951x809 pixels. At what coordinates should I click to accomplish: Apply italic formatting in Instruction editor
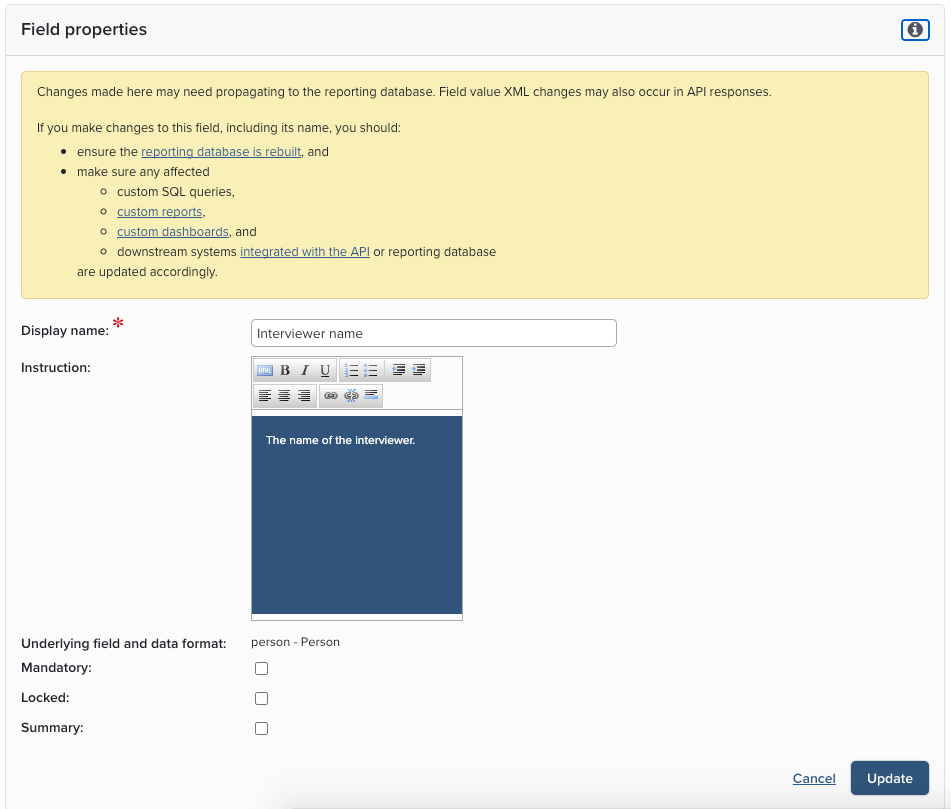(305, 370)
